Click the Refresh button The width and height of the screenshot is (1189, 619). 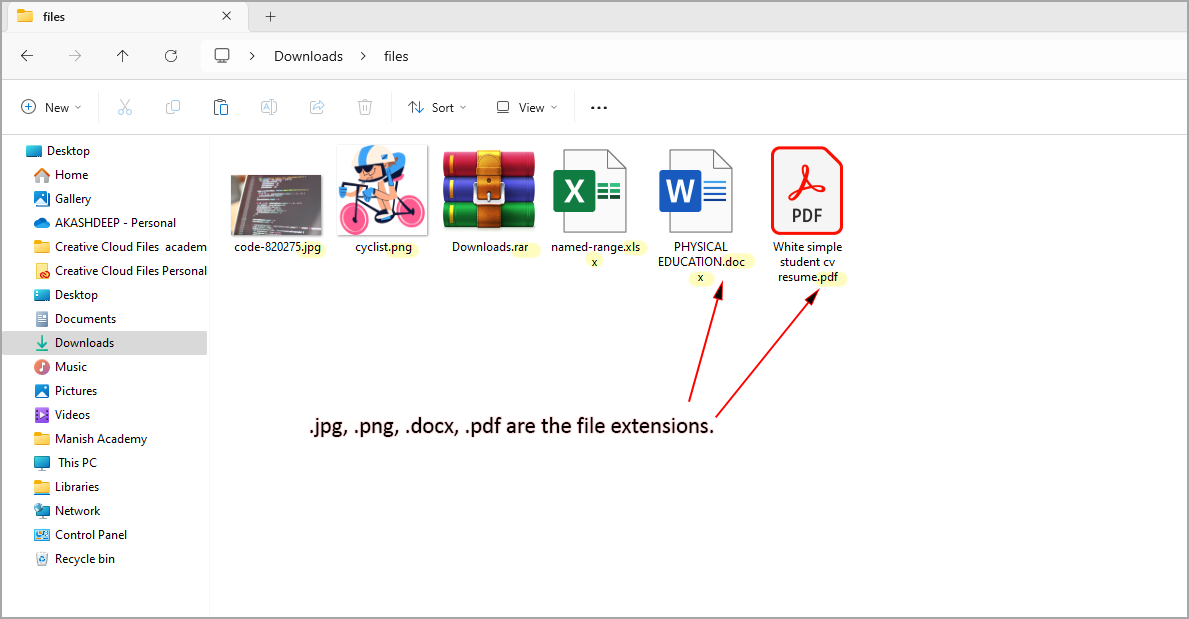(x=171, y=56)
